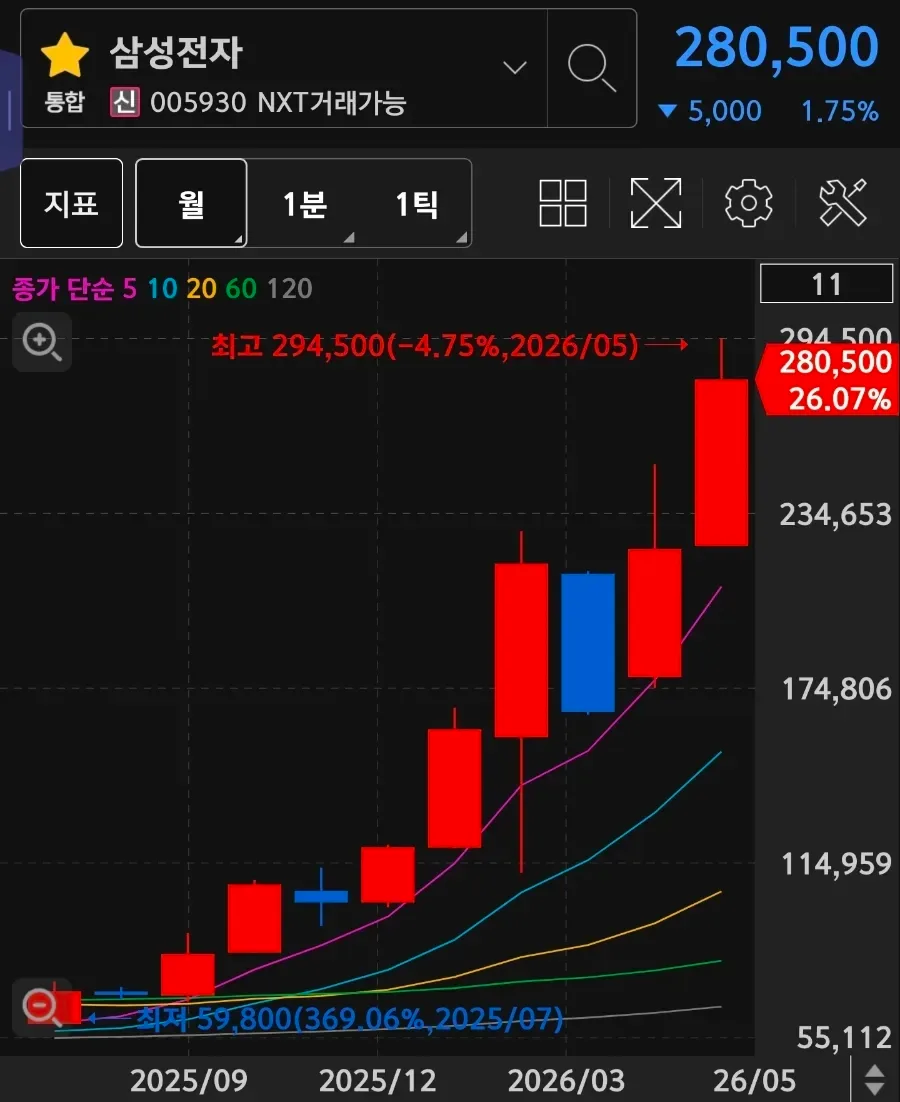
Task: Open the four-pane grid layout icon
Action: 563,203
